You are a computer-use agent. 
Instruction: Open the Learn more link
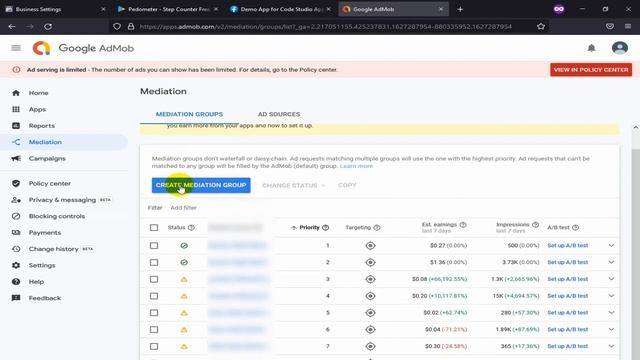(x=356, y=166)
